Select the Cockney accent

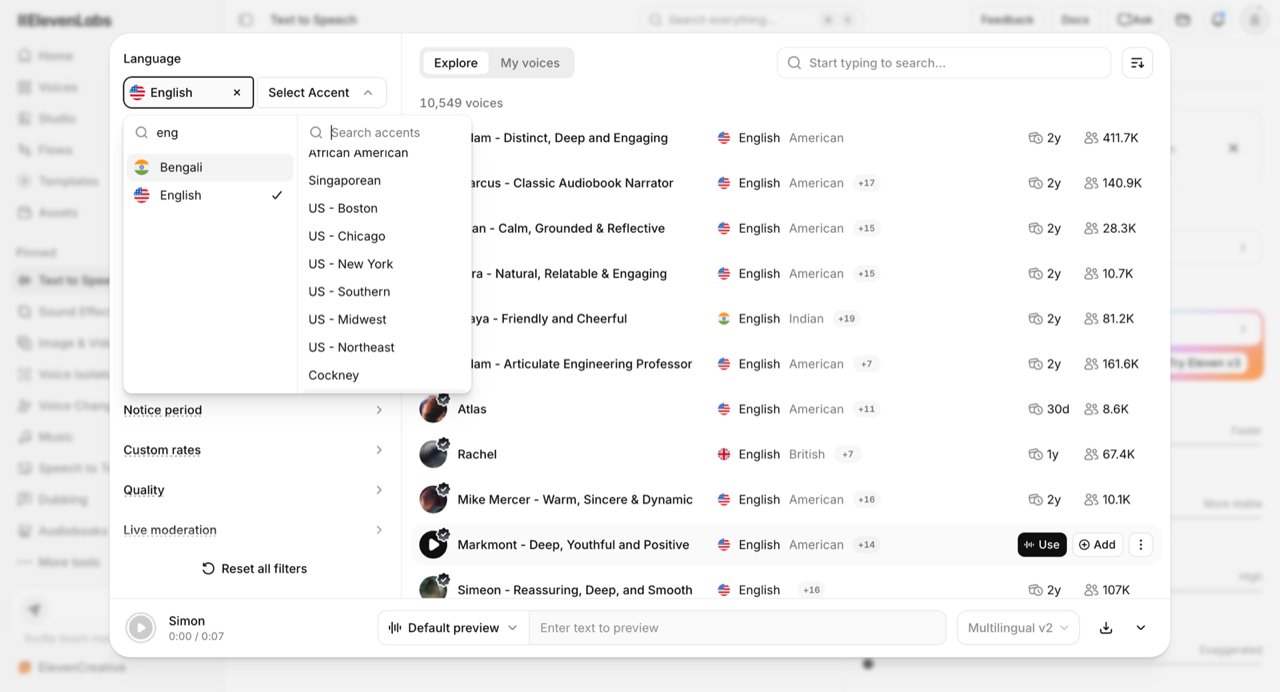click(x=333, y=376)
